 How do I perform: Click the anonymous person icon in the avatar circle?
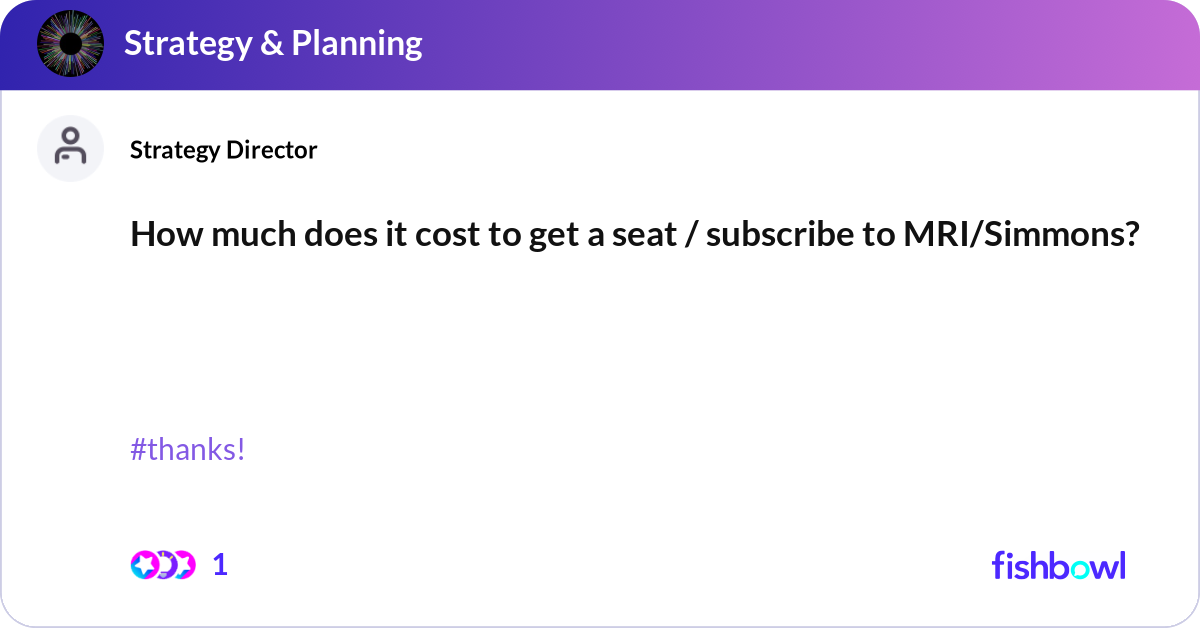(x=70, y=147)
